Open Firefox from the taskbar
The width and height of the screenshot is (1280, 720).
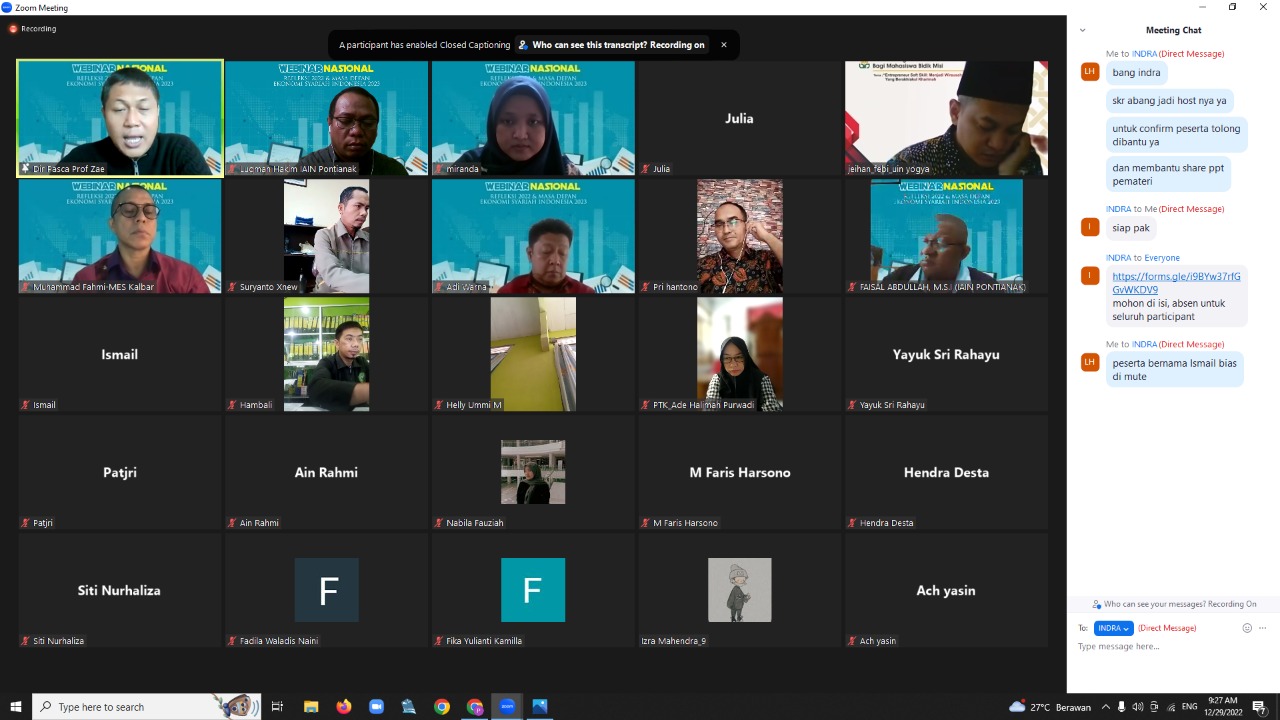click(x=344, y=707)
